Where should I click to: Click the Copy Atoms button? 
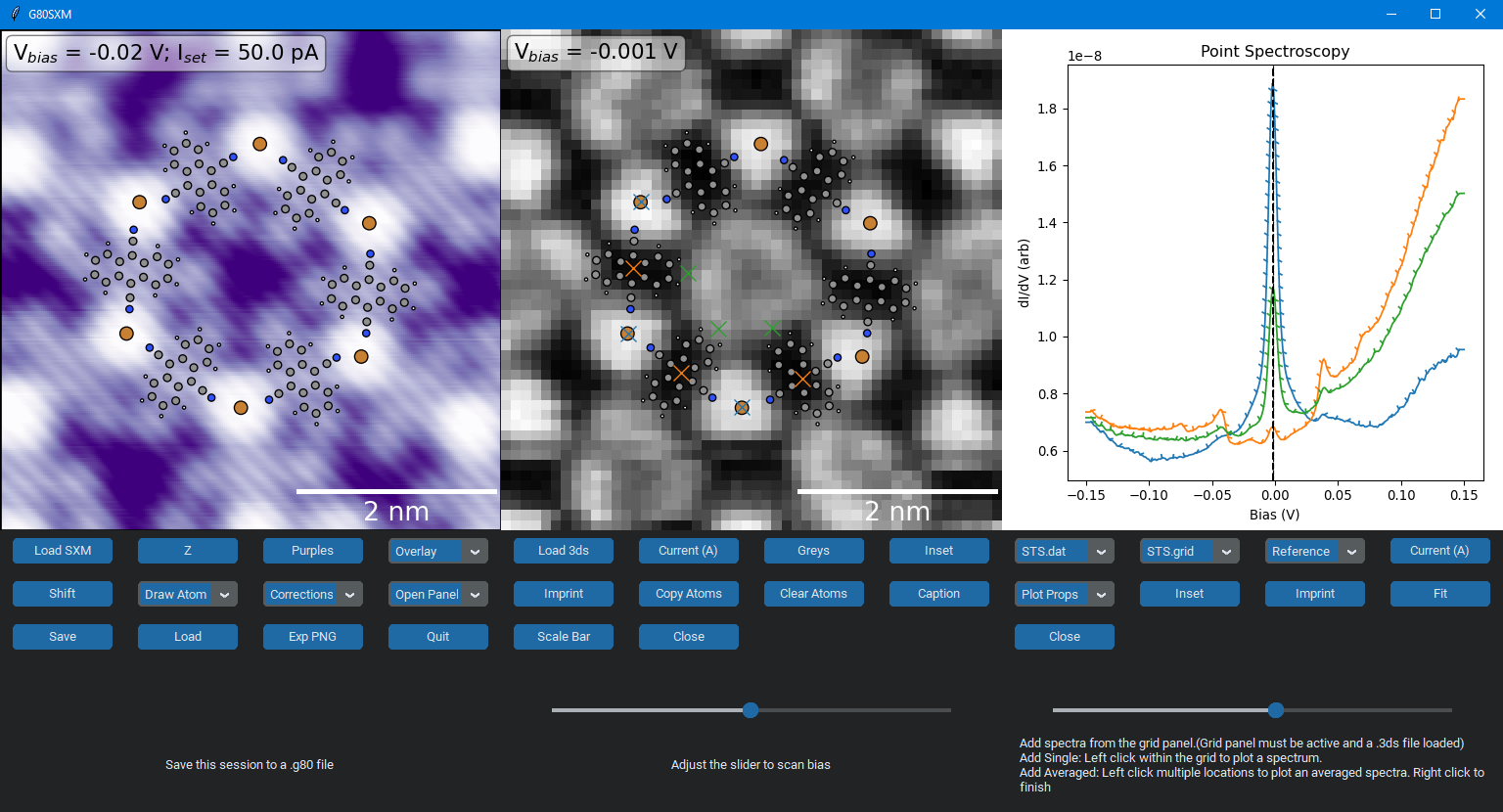[689, 594]
